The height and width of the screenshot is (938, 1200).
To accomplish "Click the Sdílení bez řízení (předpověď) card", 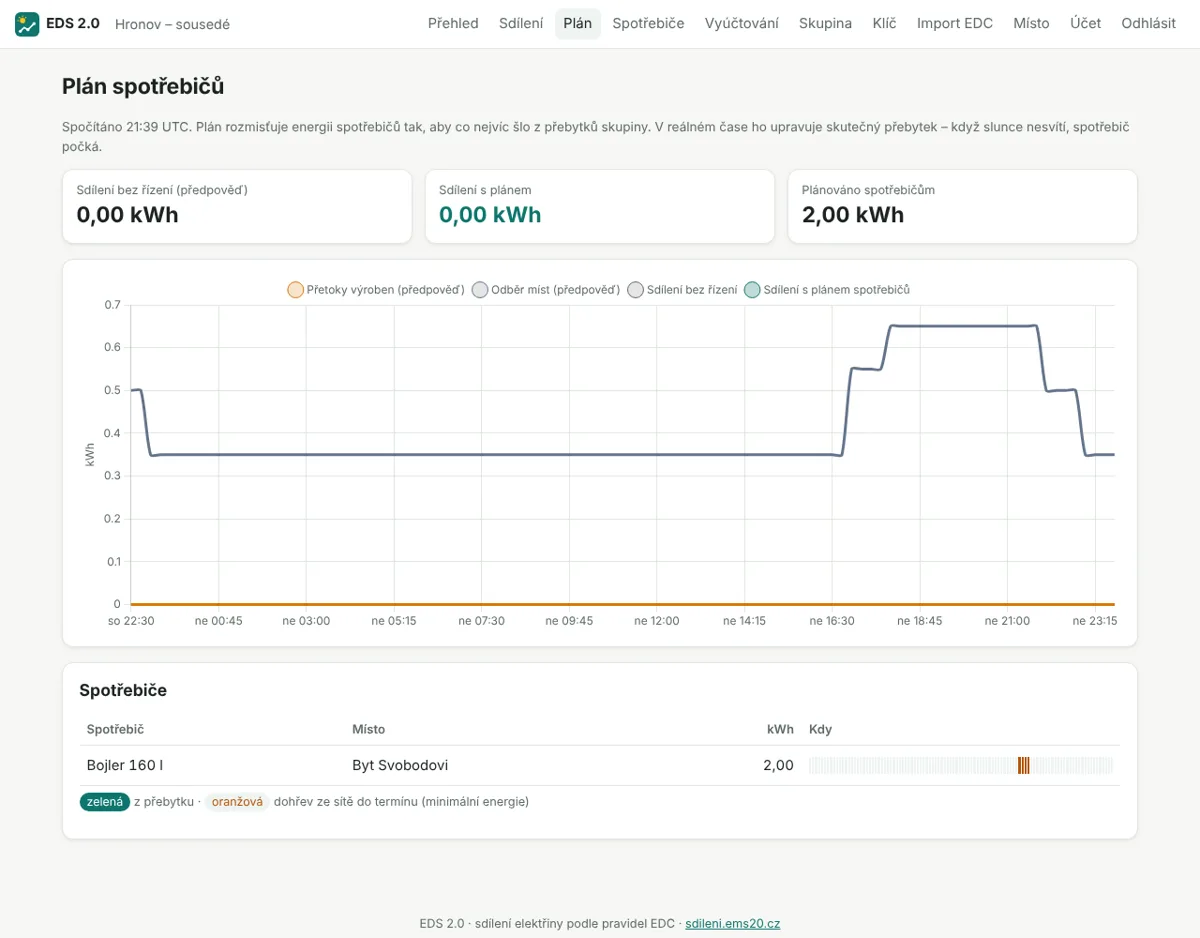I will click(x=237, y=206).
